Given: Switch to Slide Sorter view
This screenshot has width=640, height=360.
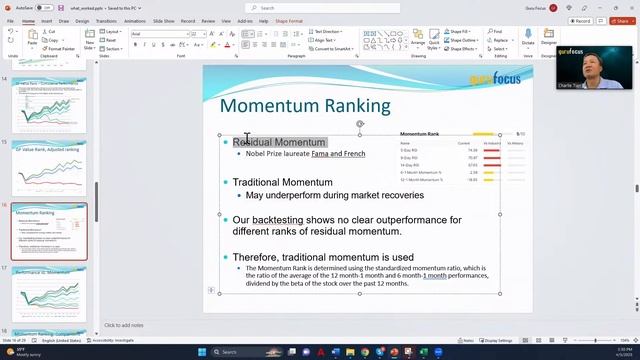Looking at the screenshot, I should (x=538, y=340).
